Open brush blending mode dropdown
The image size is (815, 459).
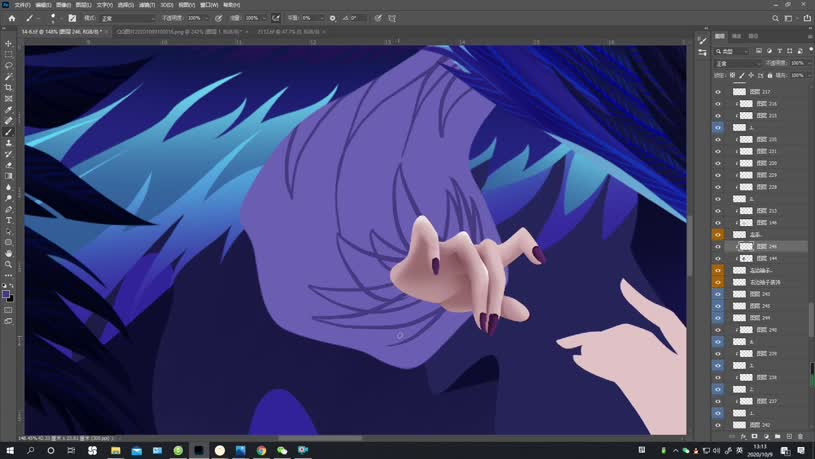point(128,18)
